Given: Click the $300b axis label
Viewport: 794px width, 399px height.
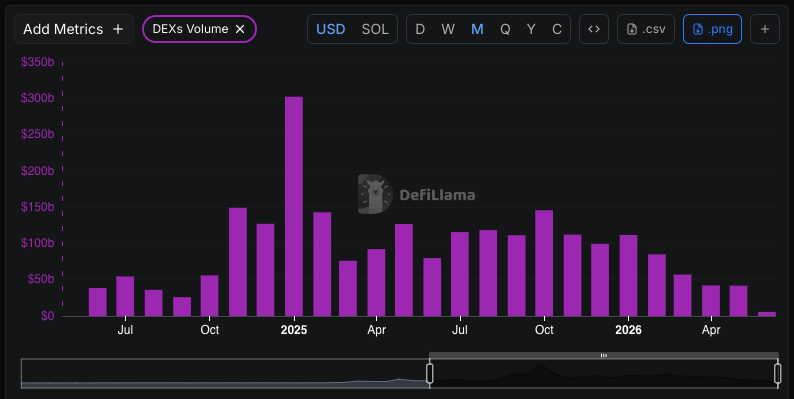Looking at the screenshot, I should pyautogui.click(x=37, y=98).
